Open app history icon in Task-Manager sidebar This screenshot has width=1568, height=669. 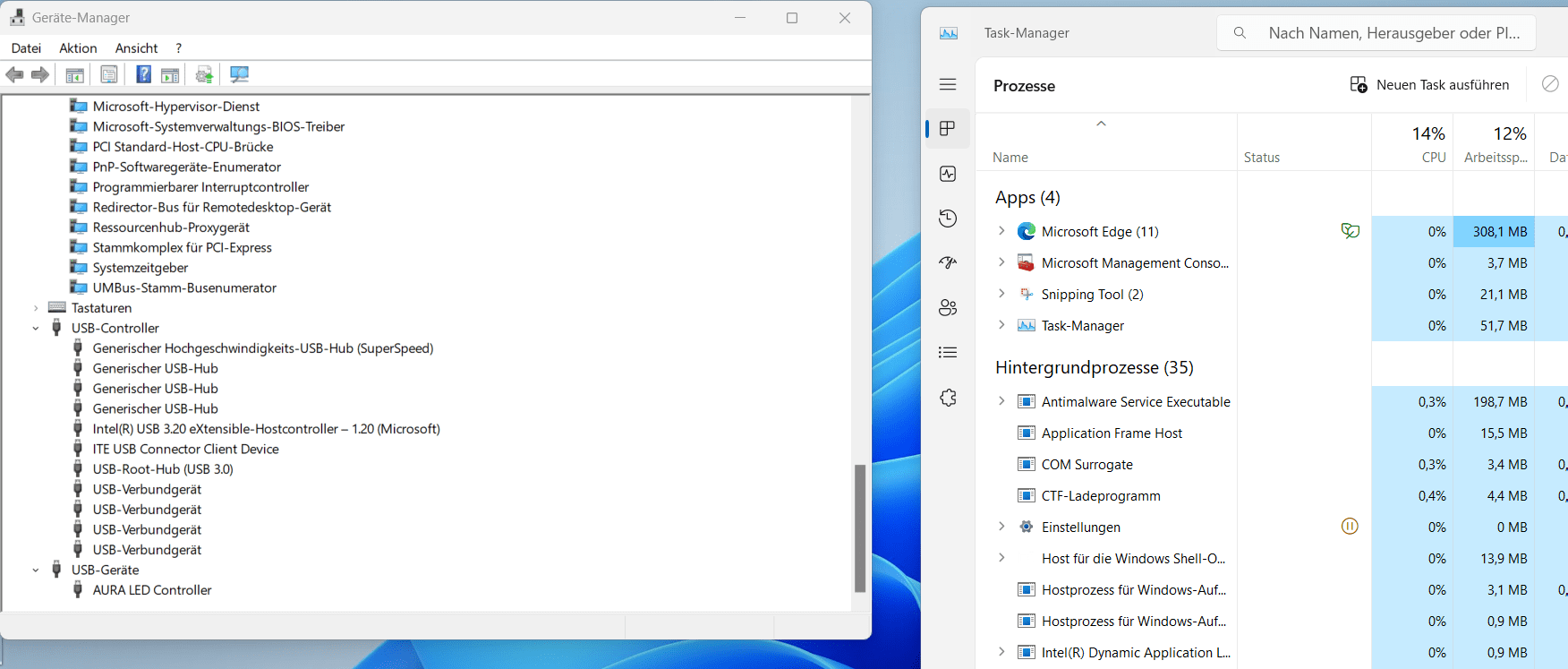pos(948,219)
